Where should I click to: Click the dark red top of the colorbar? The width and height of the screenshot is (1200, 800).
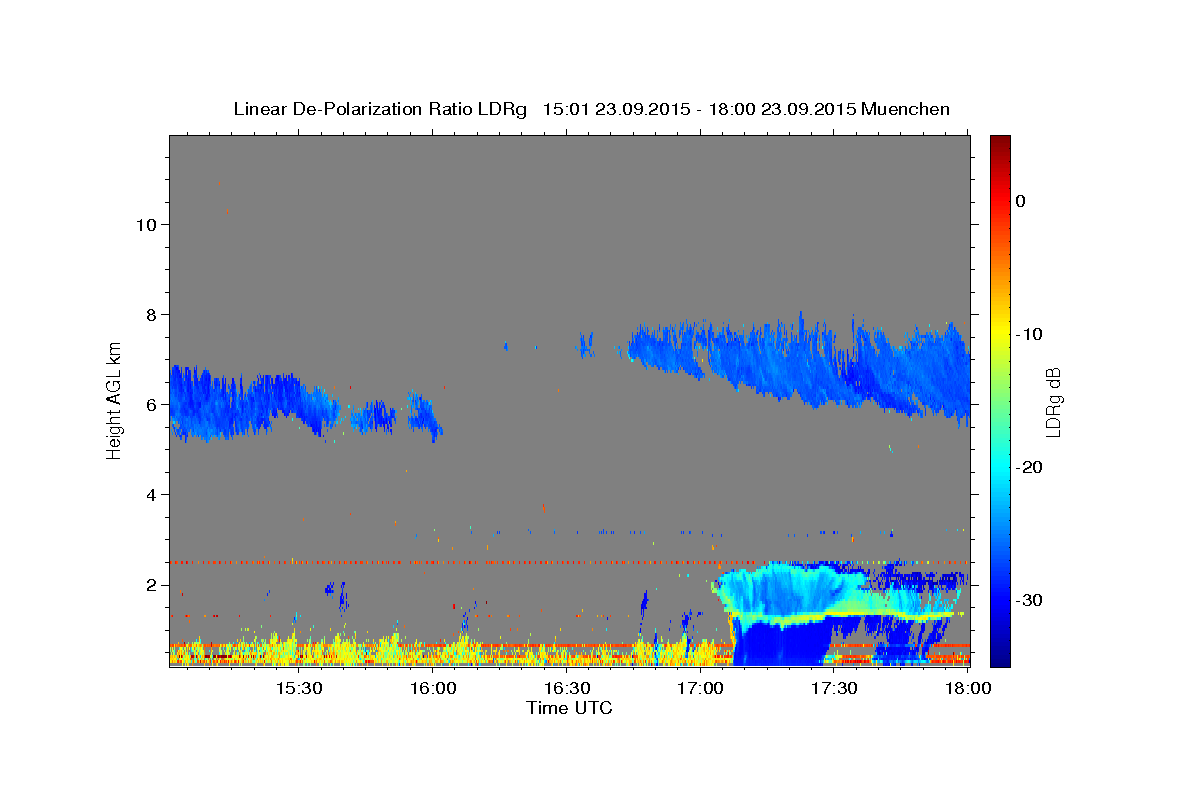(x=1000, y=143)
